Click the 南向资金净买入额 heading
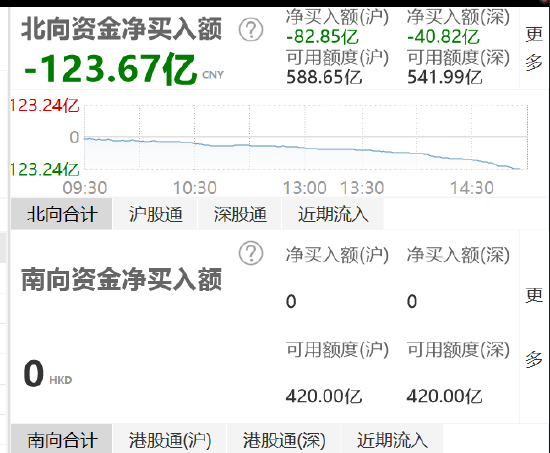Image resolution: width=550 pixels, height=453 pixels. click(x=121, y=280)
